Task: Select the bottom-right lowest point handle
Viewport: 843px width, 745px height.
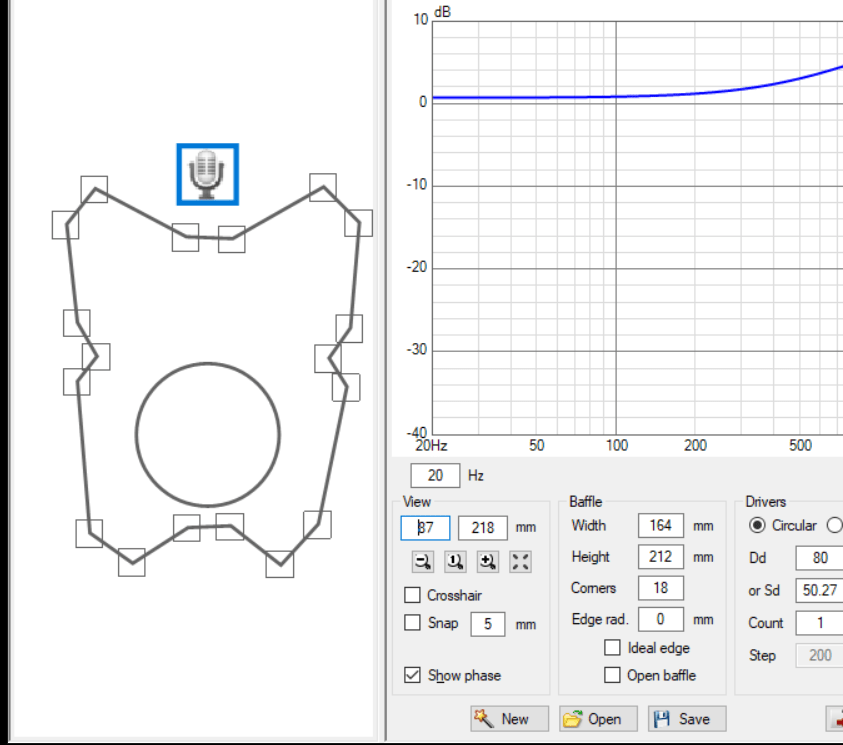Action: coord(280,564)
